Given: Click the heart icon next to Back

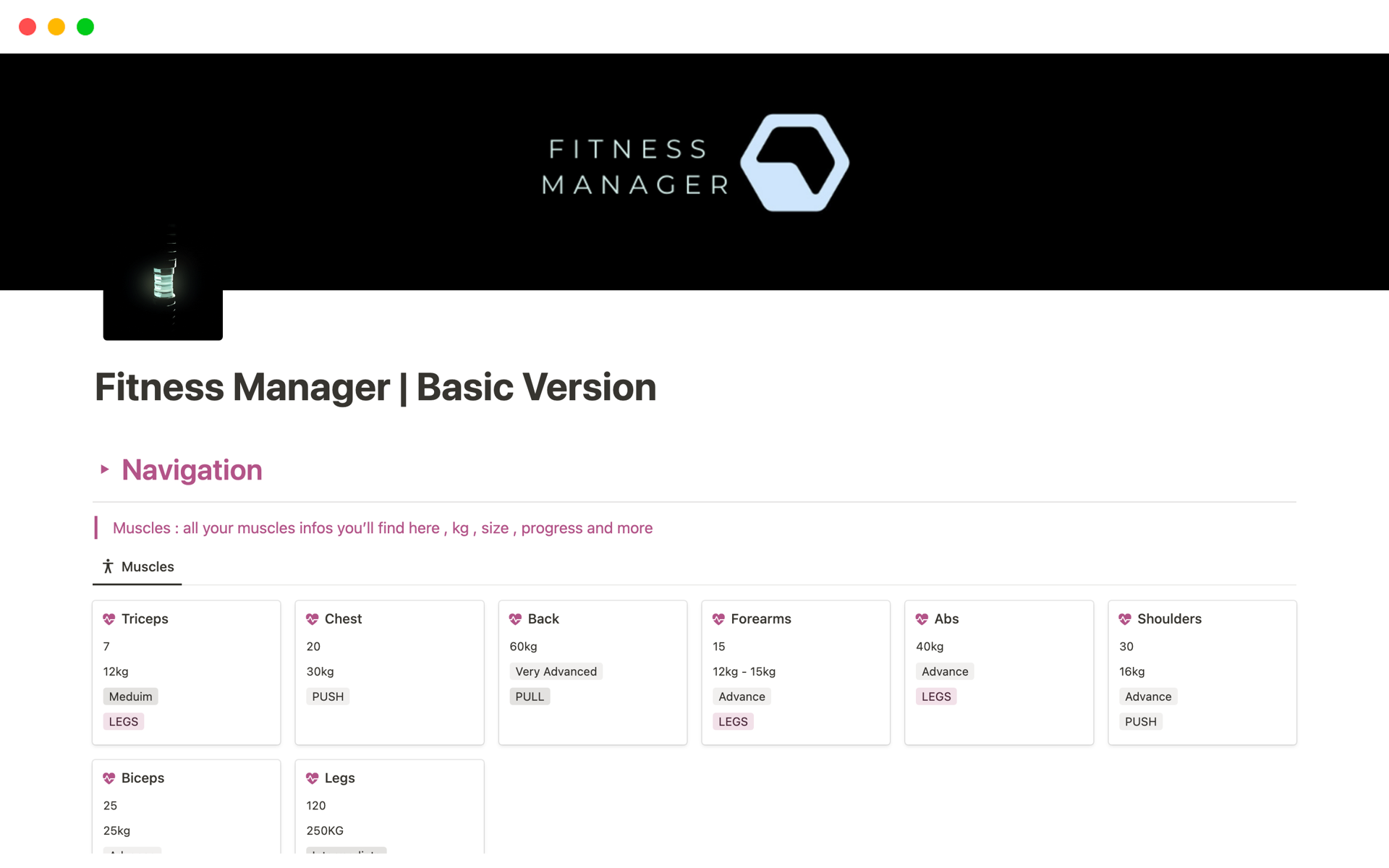Looking at the screenshot, I should (515, 619).
